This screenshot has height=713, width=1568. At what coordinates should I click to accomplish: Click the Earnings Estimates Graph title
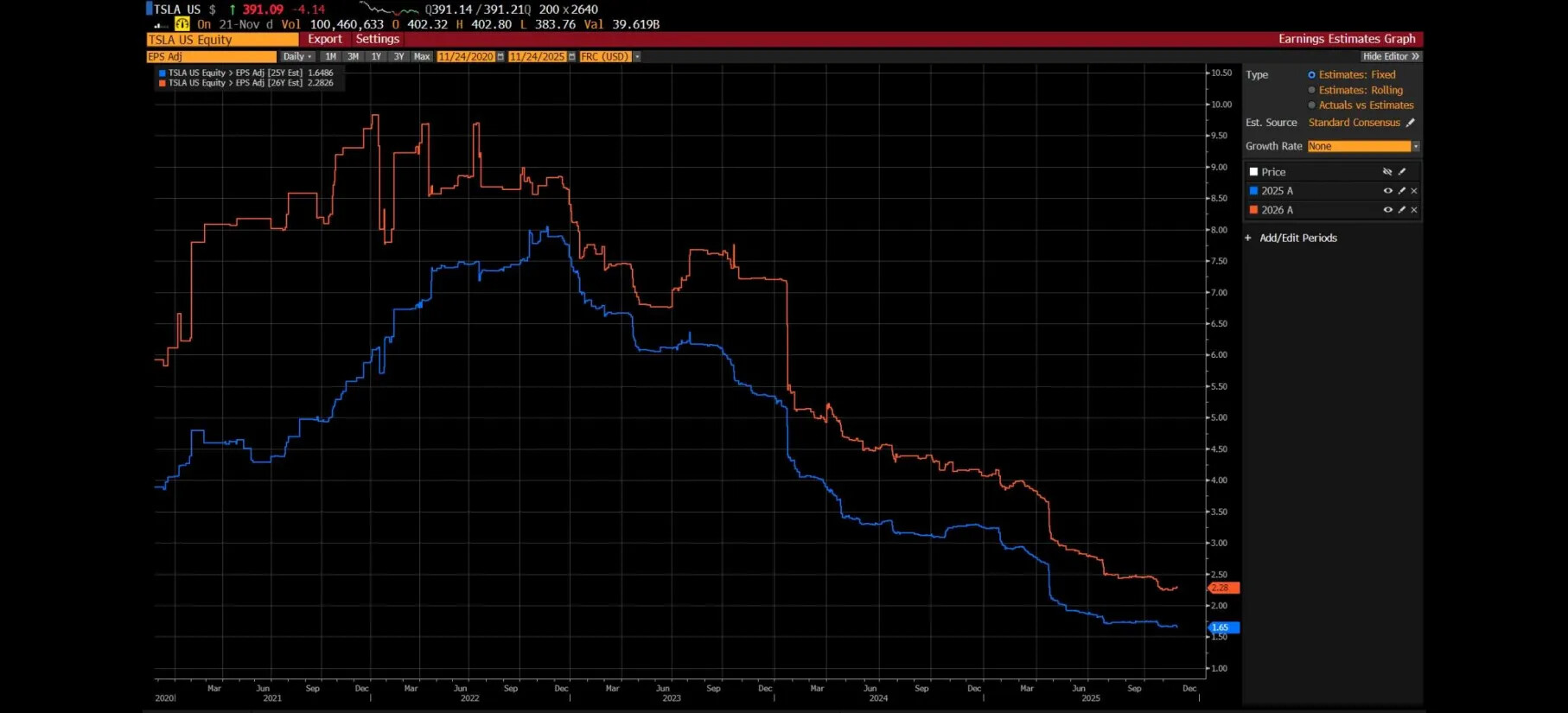pos(1347,39)
